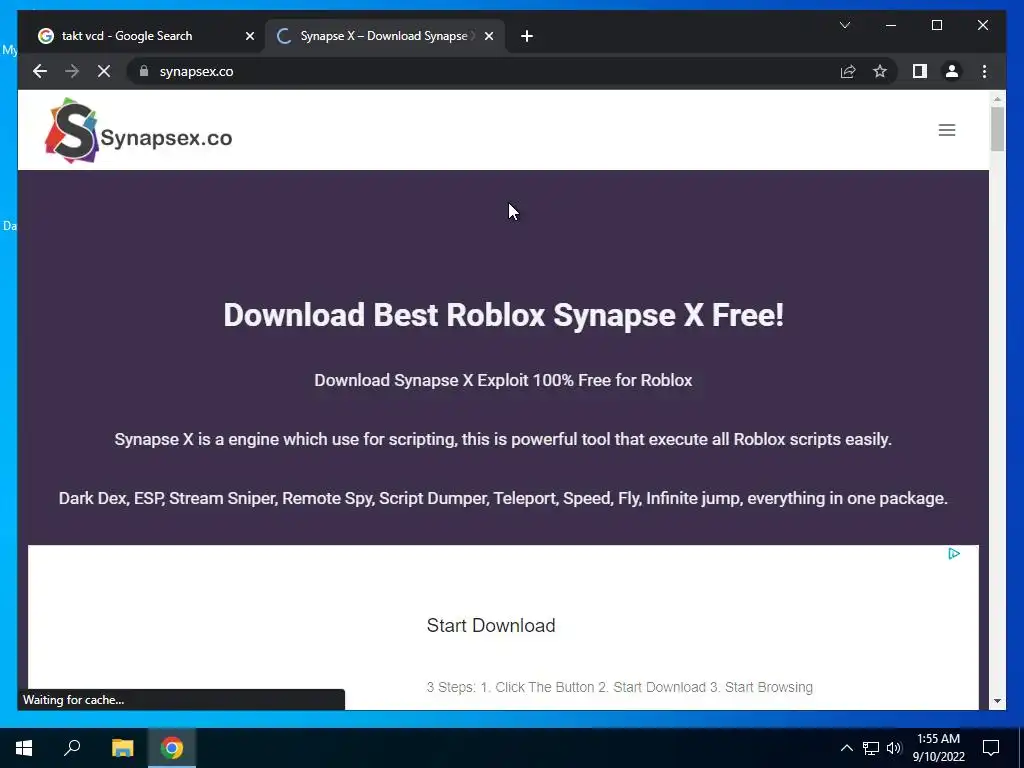Open File Explorer from the taskbar
1024x768 pixels.
coord(122,748)
